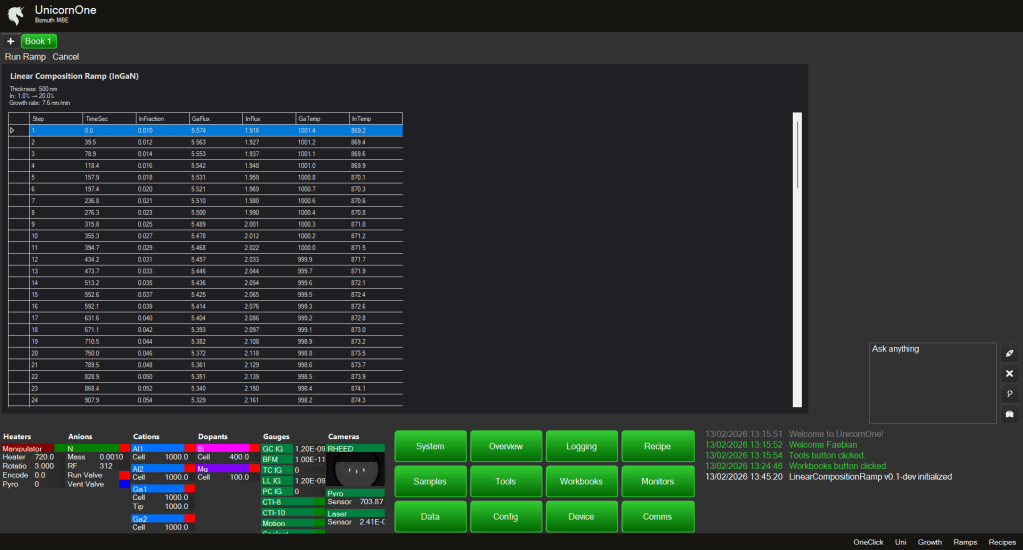The height and width of the screenshot is (550, 1023).
Task: Switch to the Book 1 tab
Action: [39, 41]
